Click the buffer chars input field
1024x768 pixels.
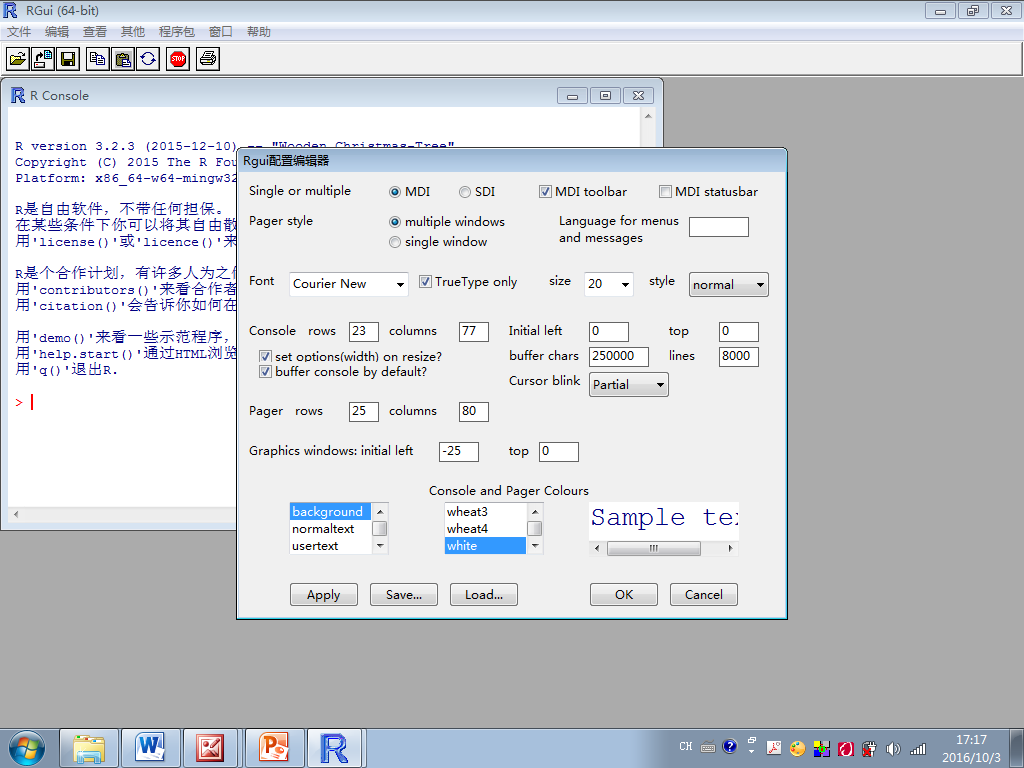coord(619,357)
